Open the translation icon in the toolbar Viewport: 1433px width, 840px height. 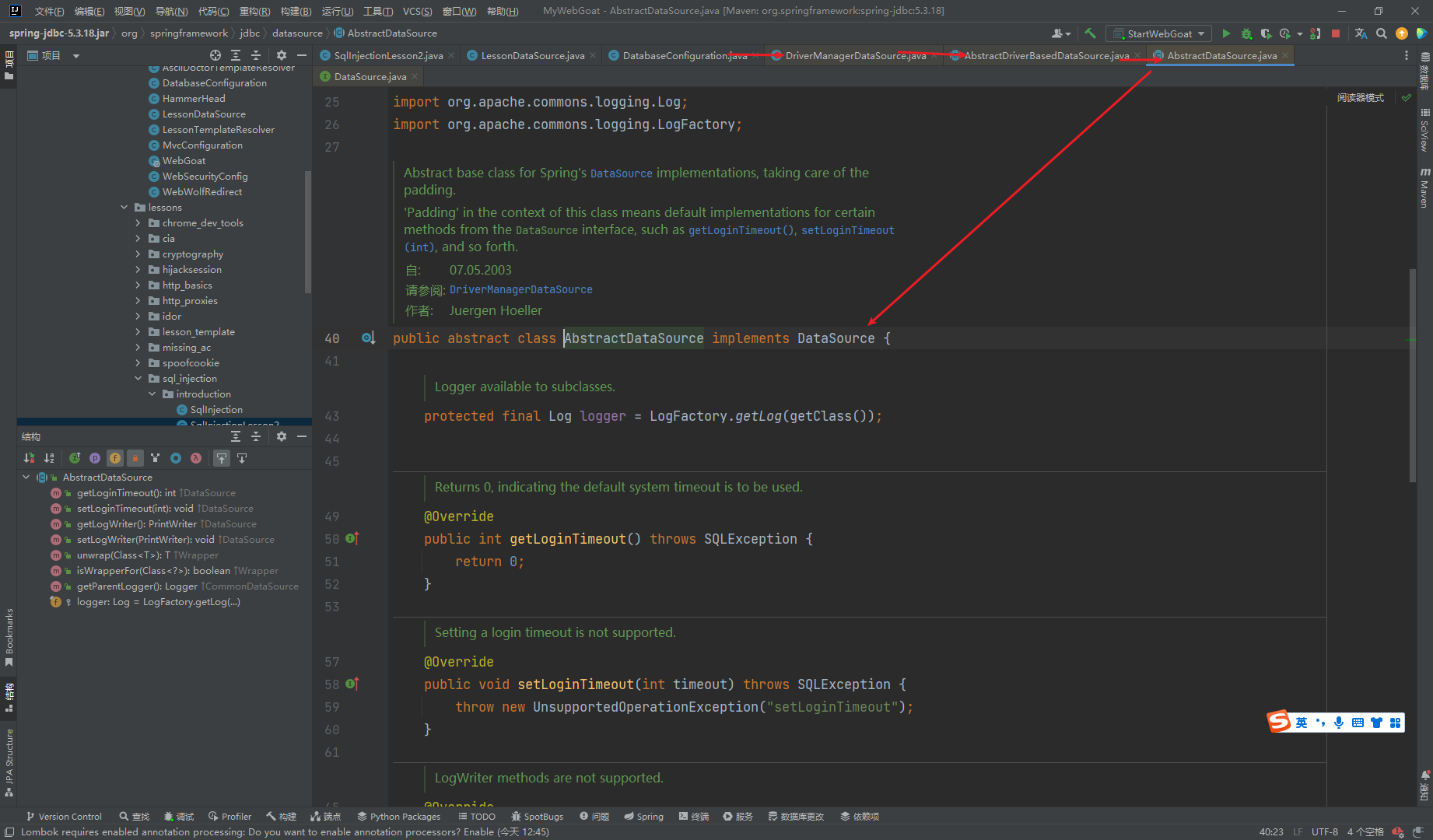[x=1361, y=33]
